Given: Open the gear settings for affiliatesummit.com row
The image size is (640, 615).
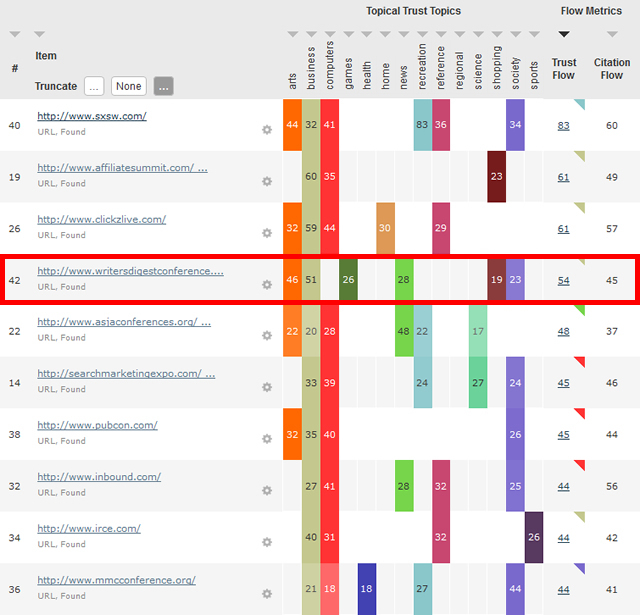Looking at the screenshot, I should (267, 181).
